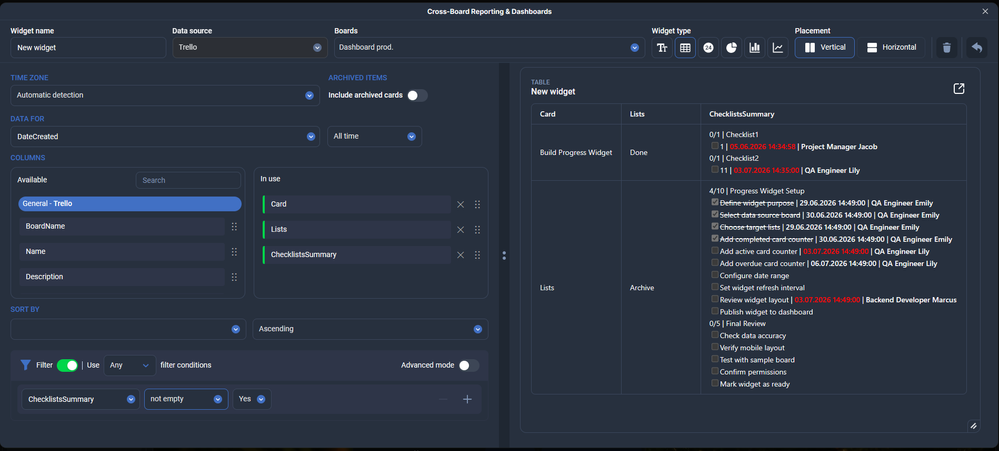Turn off the Filter toggle
The image size is (999, 451).
click(67, 365)
